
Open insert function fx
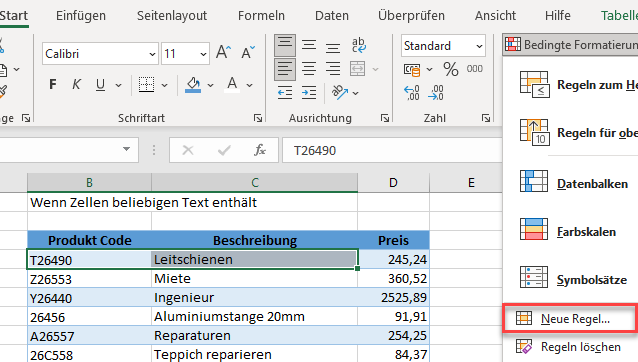pyautogui.click(x=260, y=150)
